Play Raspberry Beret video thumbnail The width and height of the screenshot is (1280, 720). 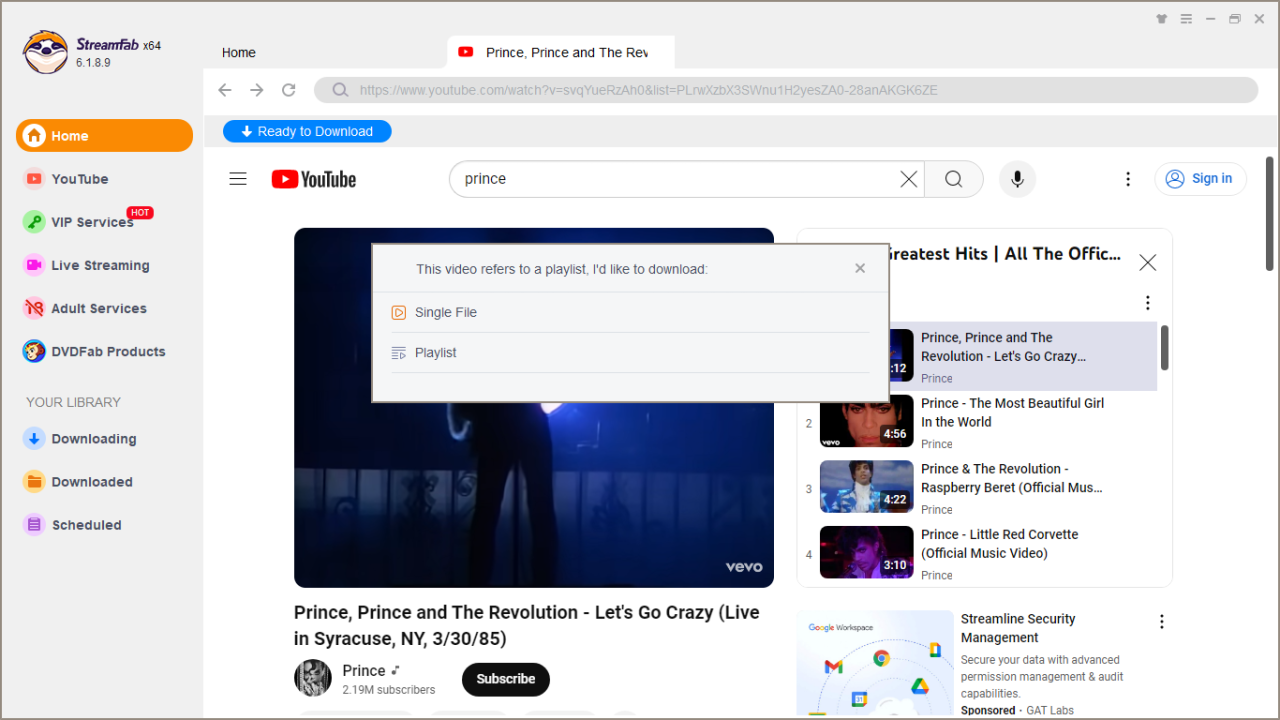866,486
